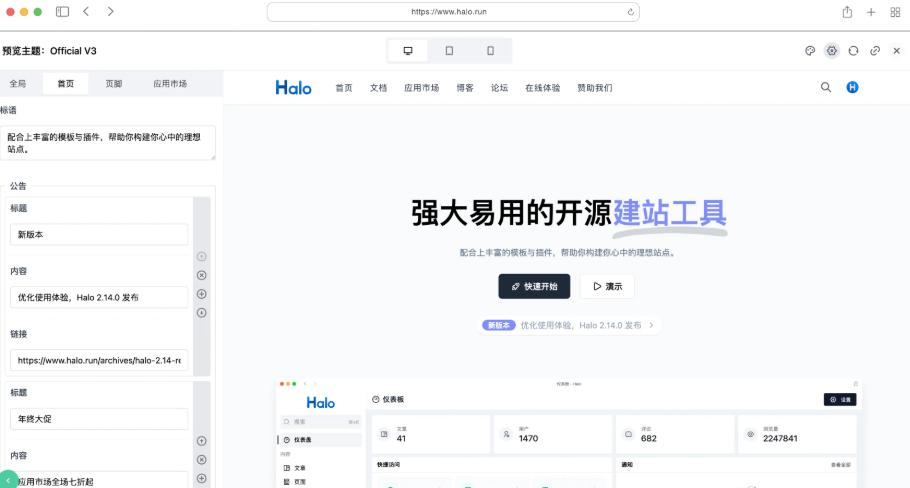Select the 首页 settings tab
The image size is (910, 488).
(x=66, y=84)
